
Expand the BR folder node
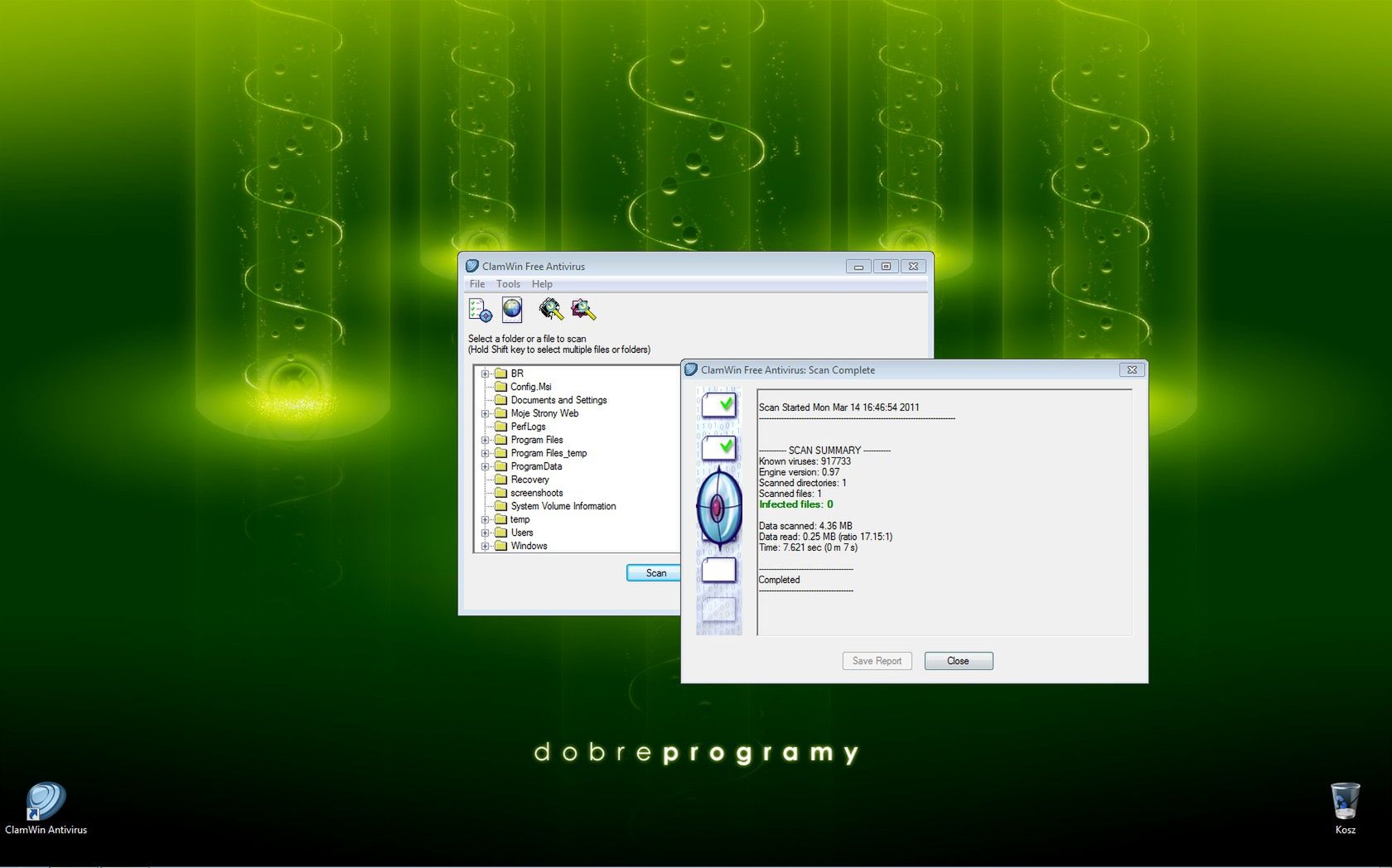click(x=486, y=374)
